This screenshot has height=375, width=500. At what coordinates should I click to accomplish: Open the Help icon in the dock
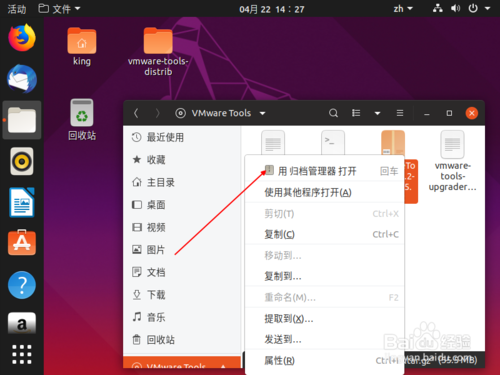point(22,285)
